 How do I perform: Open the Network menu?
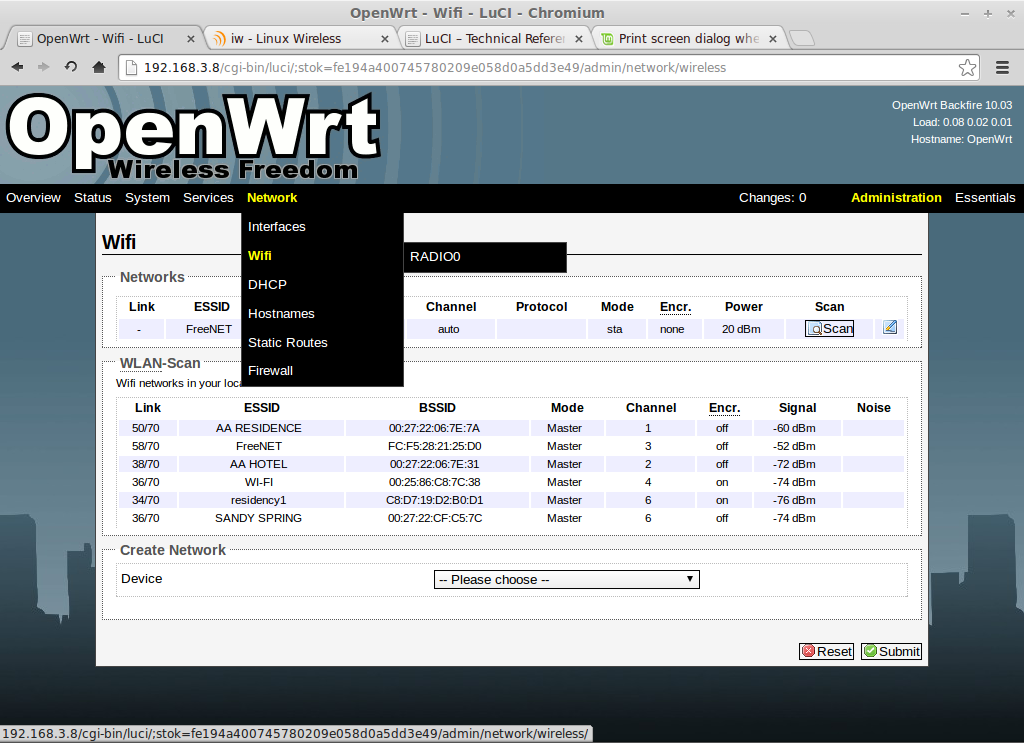click(x=272, y=198)
